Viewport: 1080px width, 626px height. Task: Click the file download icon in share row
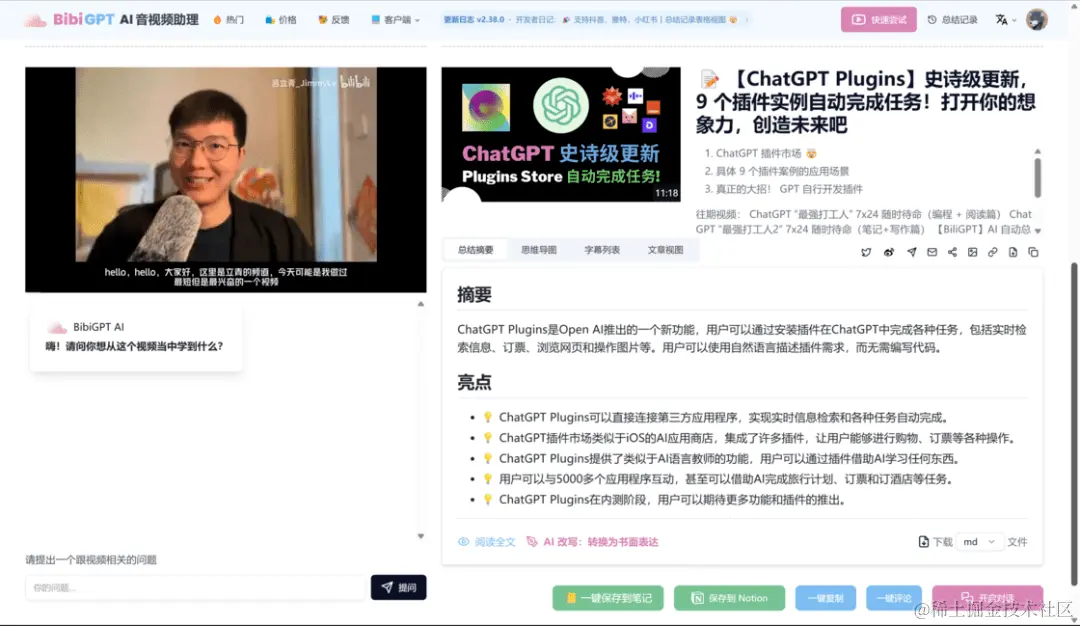click(1012, 252)
